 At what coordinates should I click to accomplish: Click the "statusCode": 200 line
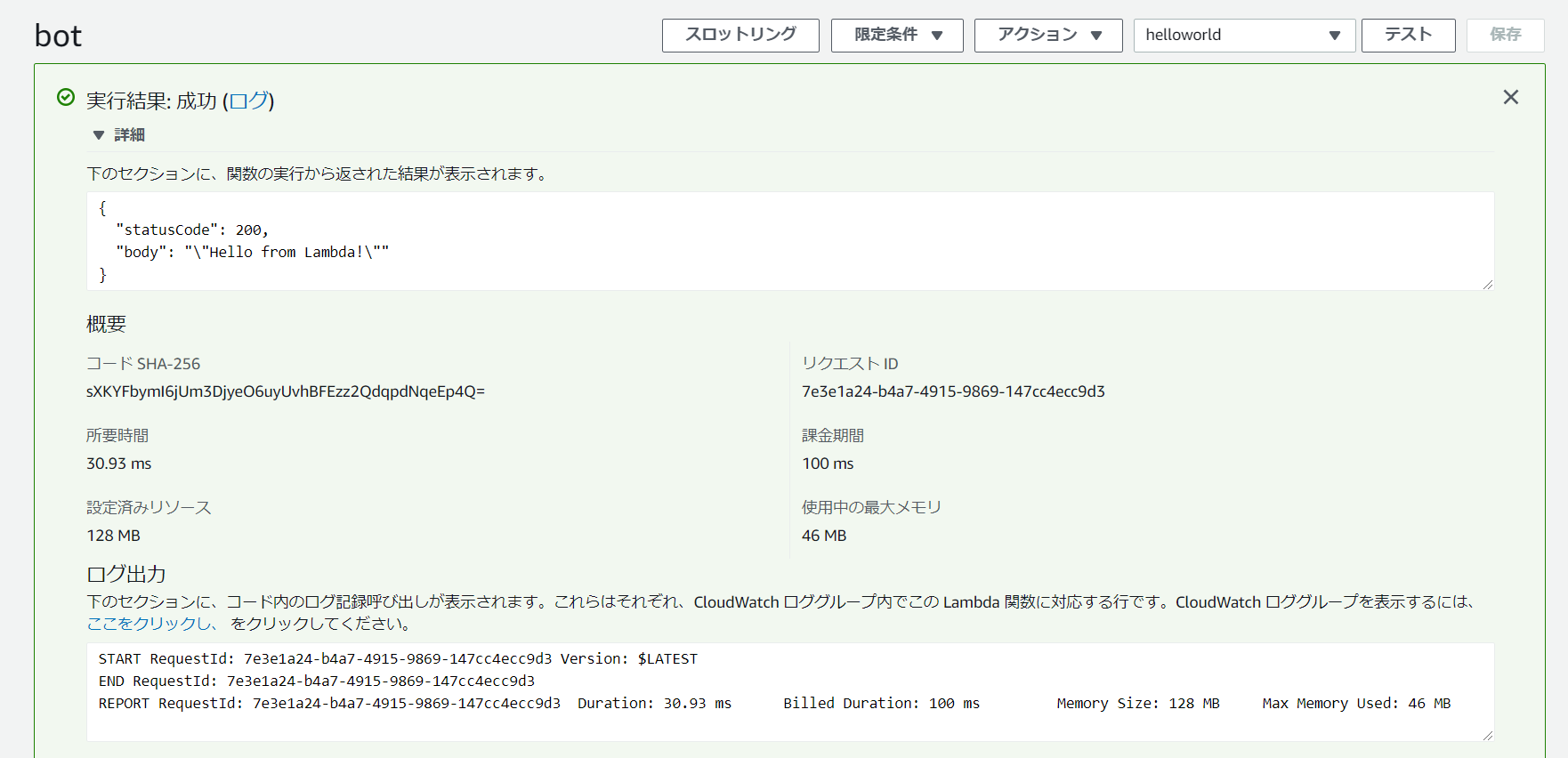[x=192, y=230]
